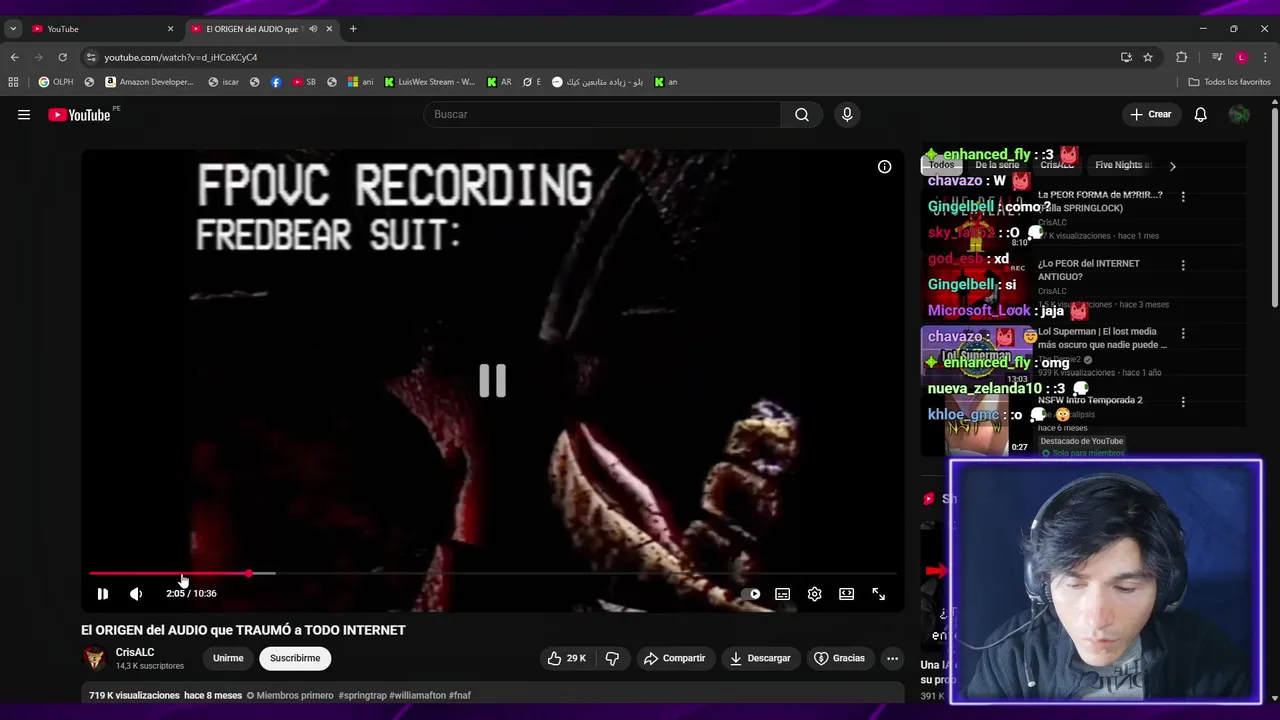This screenshot has height=720, width=1280.
Task: Close the El ORIGEN del AUDIO tab
Action: point(329,29)
